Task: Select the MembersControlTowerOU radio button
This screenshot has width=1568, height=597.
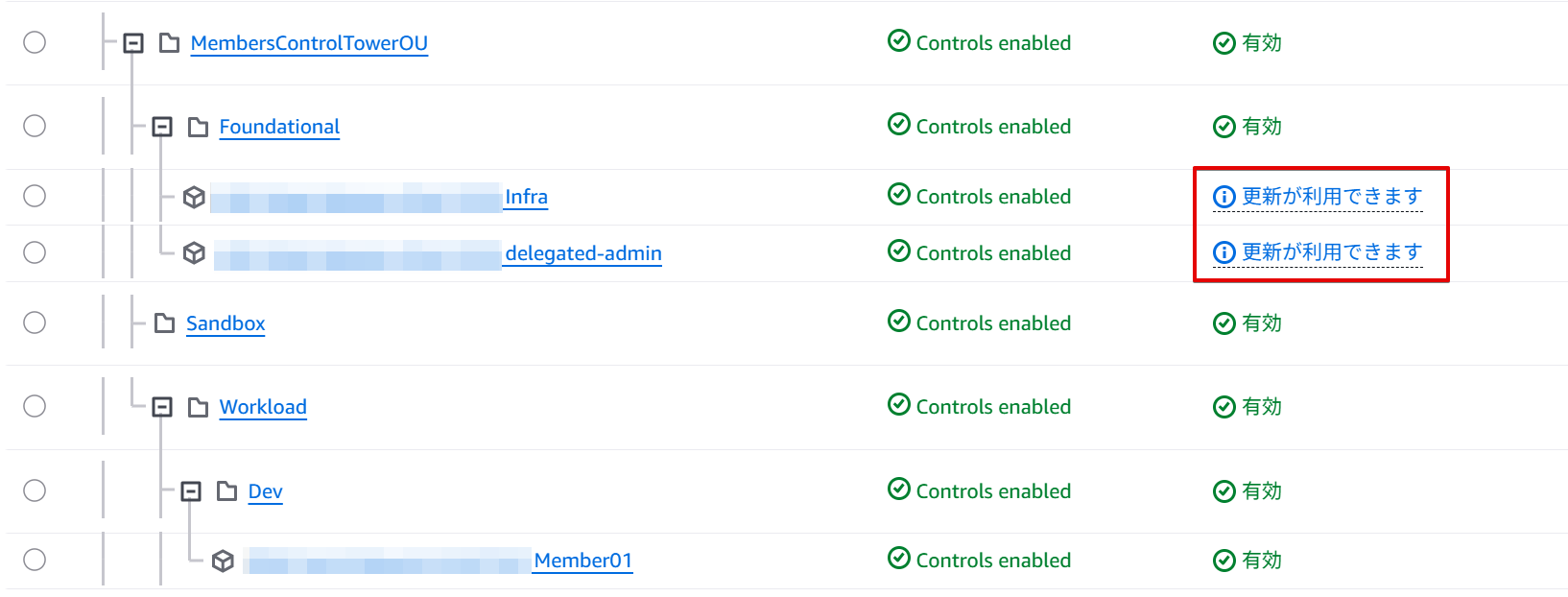Action: tap(35, 42)
